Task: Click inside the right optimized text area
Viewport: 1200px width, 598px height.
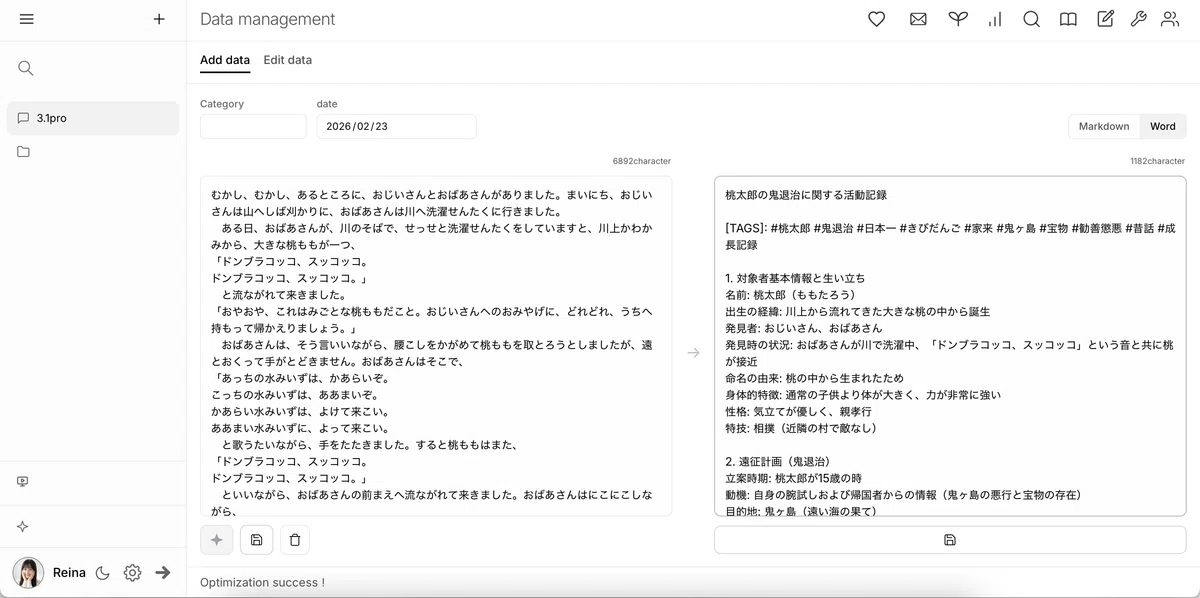Action: pyautogui.click(x=950, y=346)
